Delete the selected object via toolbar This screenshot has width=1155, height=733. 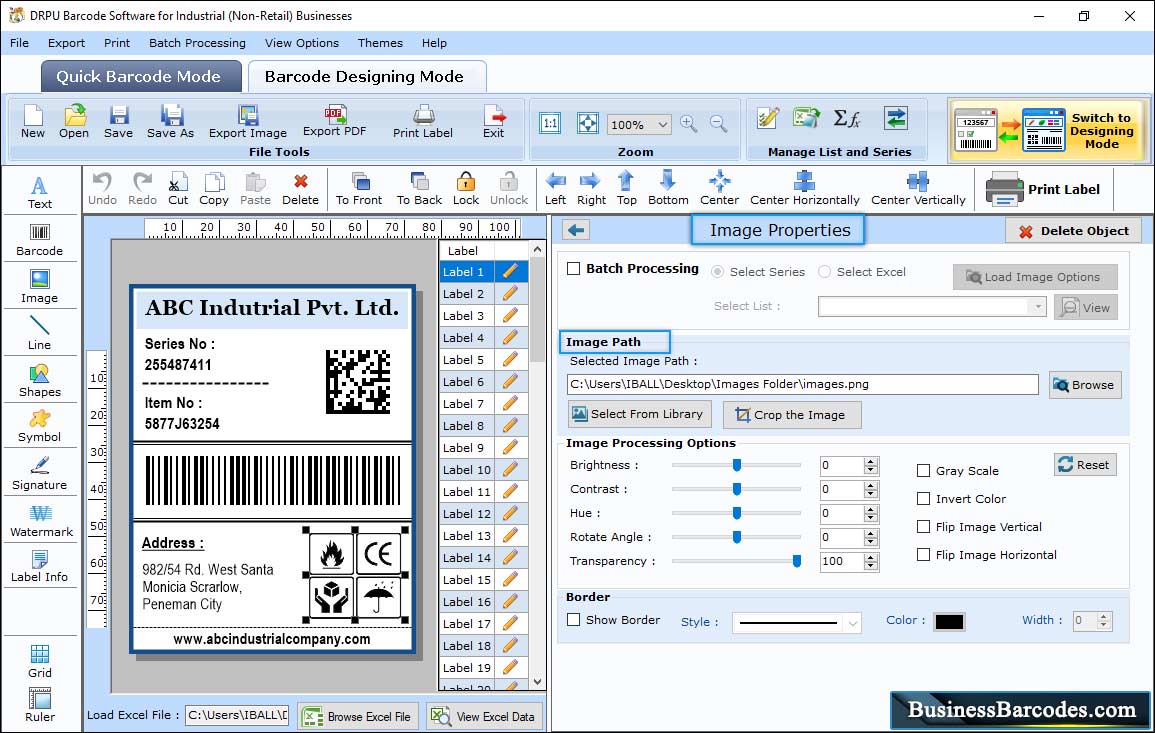coord(301,189)
